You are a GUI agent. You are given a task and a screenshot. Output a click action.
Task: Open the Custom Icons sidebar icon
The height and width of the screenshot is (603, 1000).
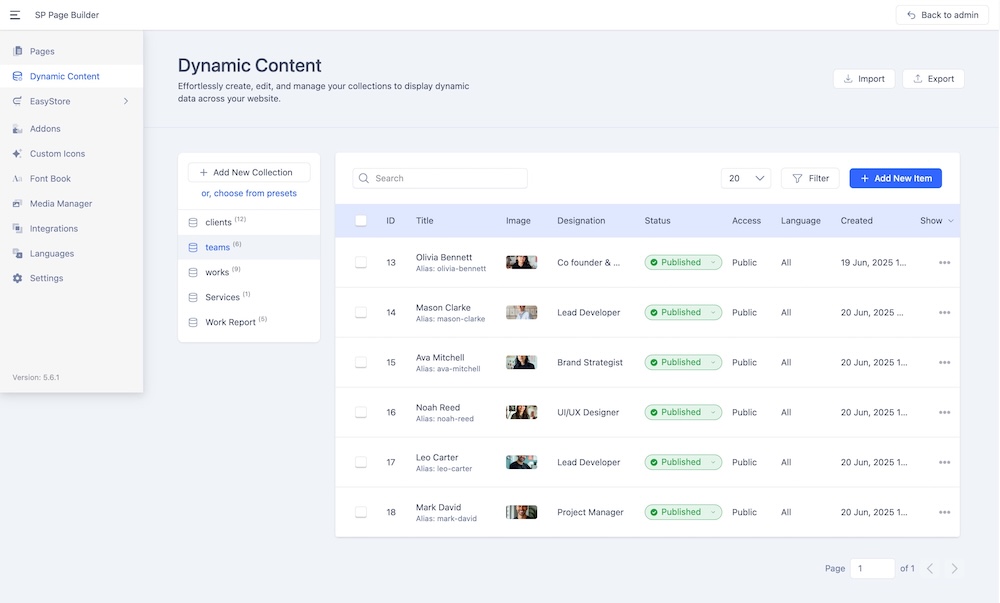(17, 154)
